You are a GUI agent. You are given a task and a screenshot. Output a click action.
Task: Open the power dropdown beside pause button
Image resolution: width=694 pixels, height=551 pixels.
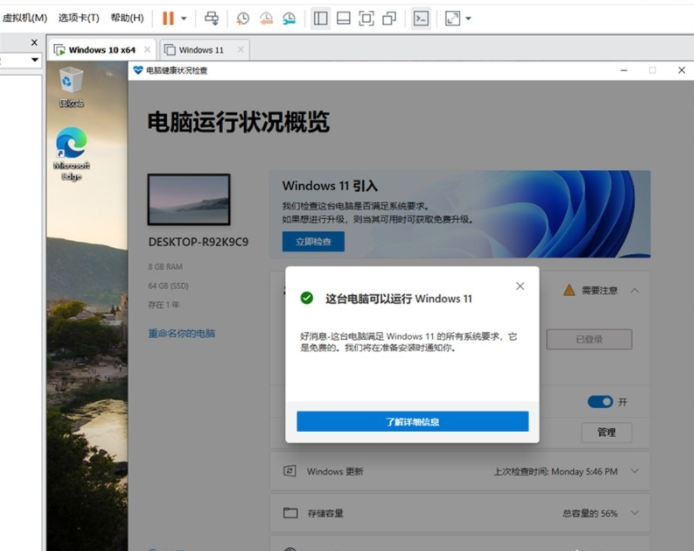coord(184,18)
